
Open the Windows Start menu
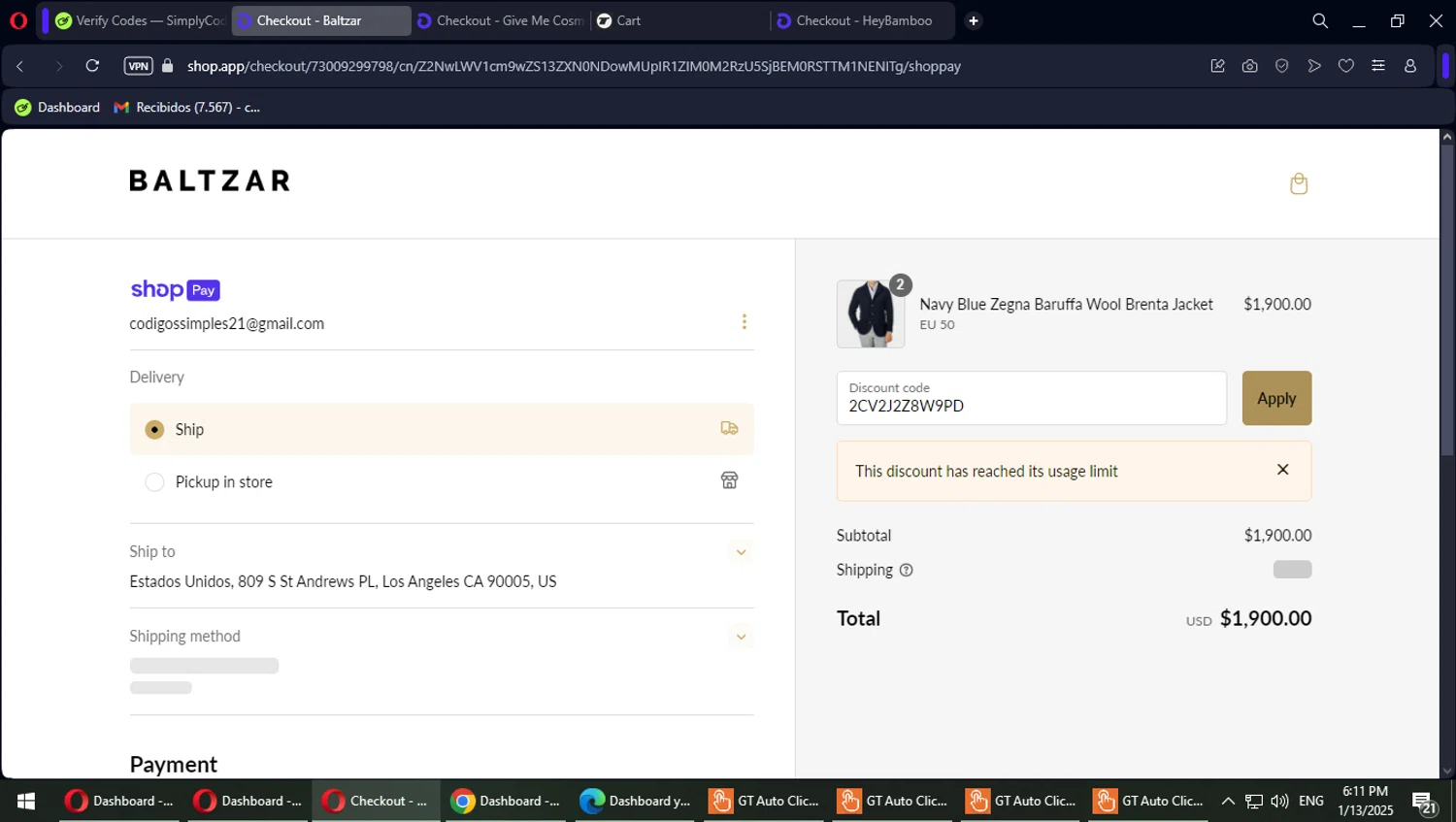pyautogui.click(x=26, y=801)
